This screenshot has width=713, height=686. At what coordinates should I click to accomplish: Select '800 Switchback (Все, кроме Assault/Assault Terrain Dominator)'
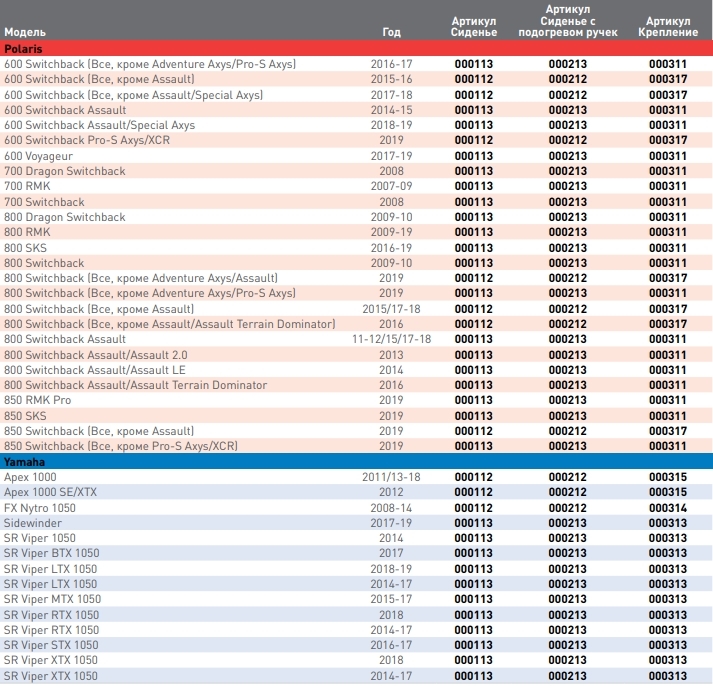click(x=170, y=324)
